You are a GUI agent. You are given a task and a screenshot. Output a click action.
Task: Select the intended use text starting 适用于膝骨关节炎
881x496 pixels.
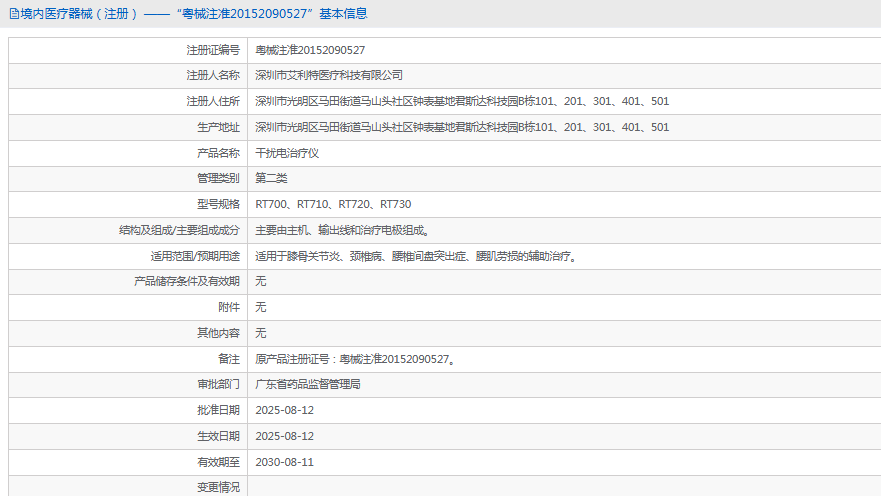click(416, 256)
